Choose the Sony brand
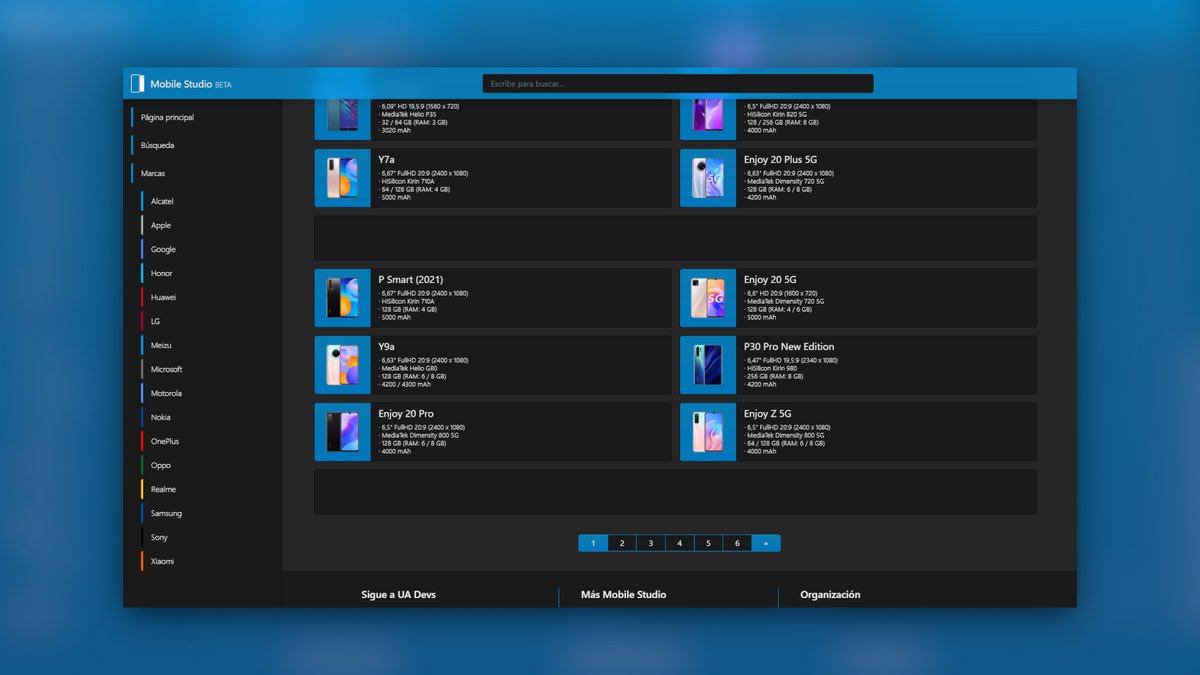This screenshot has height=675, width=1200. 159,537
